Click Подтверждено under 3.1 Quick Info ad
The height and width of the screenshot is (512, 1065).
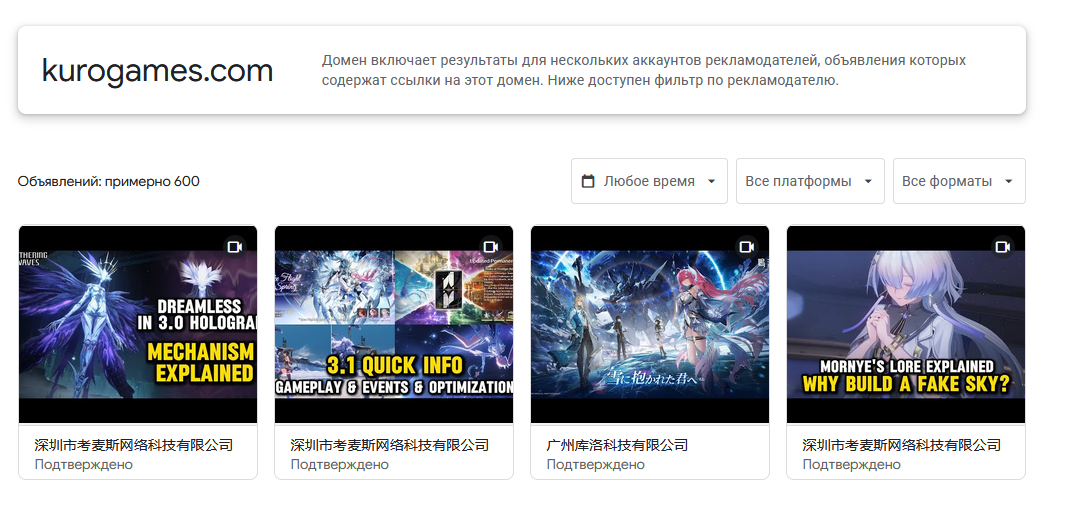[340, 464]
